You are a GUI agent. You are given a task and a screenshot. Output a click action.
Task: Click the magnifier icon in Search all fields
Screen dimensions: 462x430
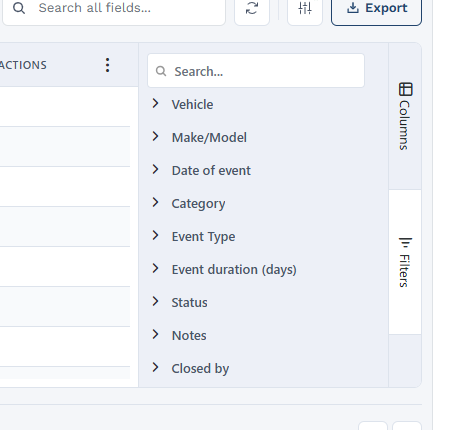click(x=19, y=8)
